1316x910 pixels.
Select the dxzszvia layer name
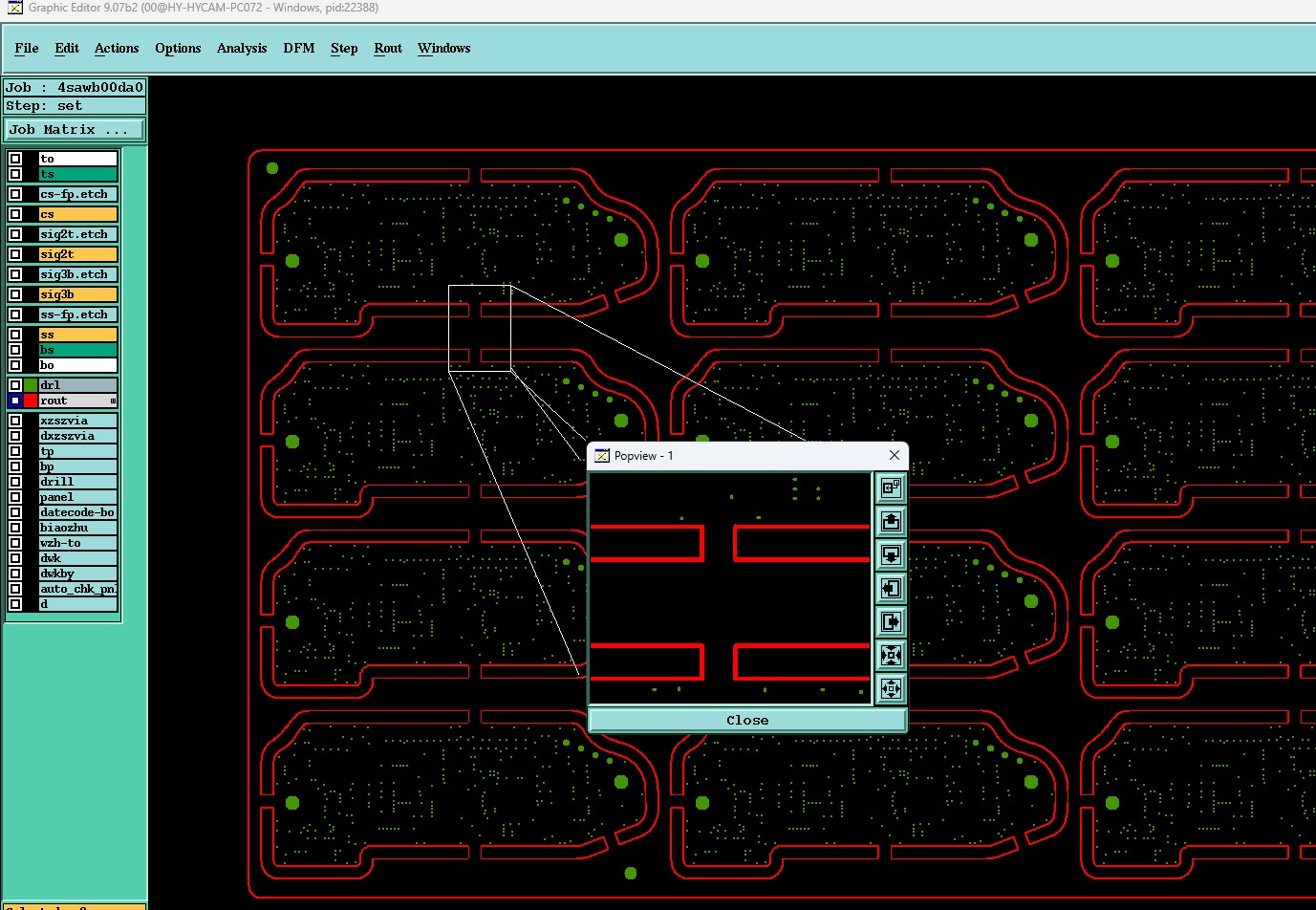(78, 436)
